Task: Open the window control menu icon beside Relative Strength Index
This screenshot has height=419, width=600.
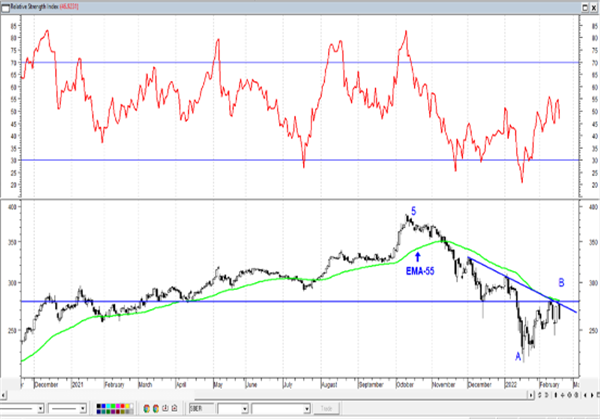Action: tap(5, 7)
